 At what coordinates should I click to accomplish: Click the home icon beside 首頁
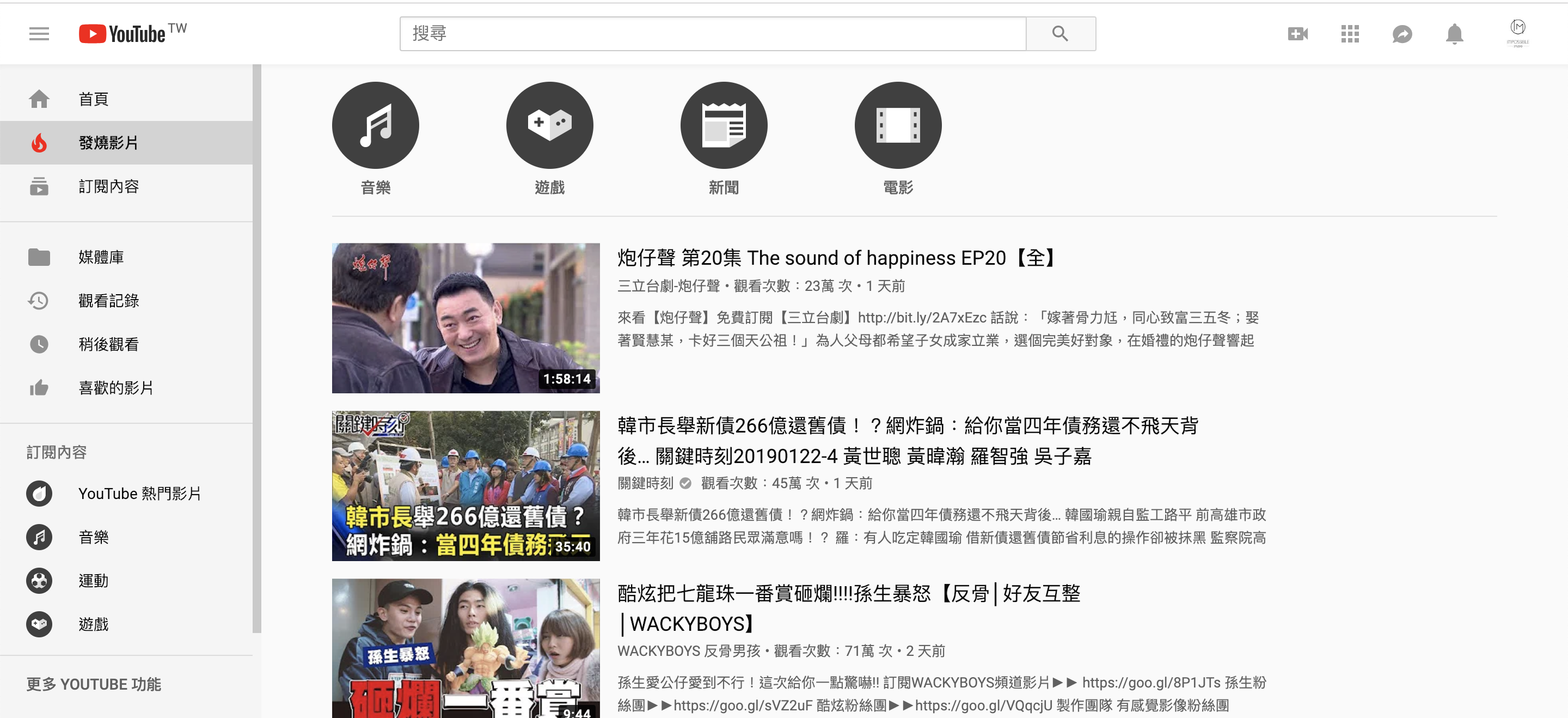click(39, 99)
